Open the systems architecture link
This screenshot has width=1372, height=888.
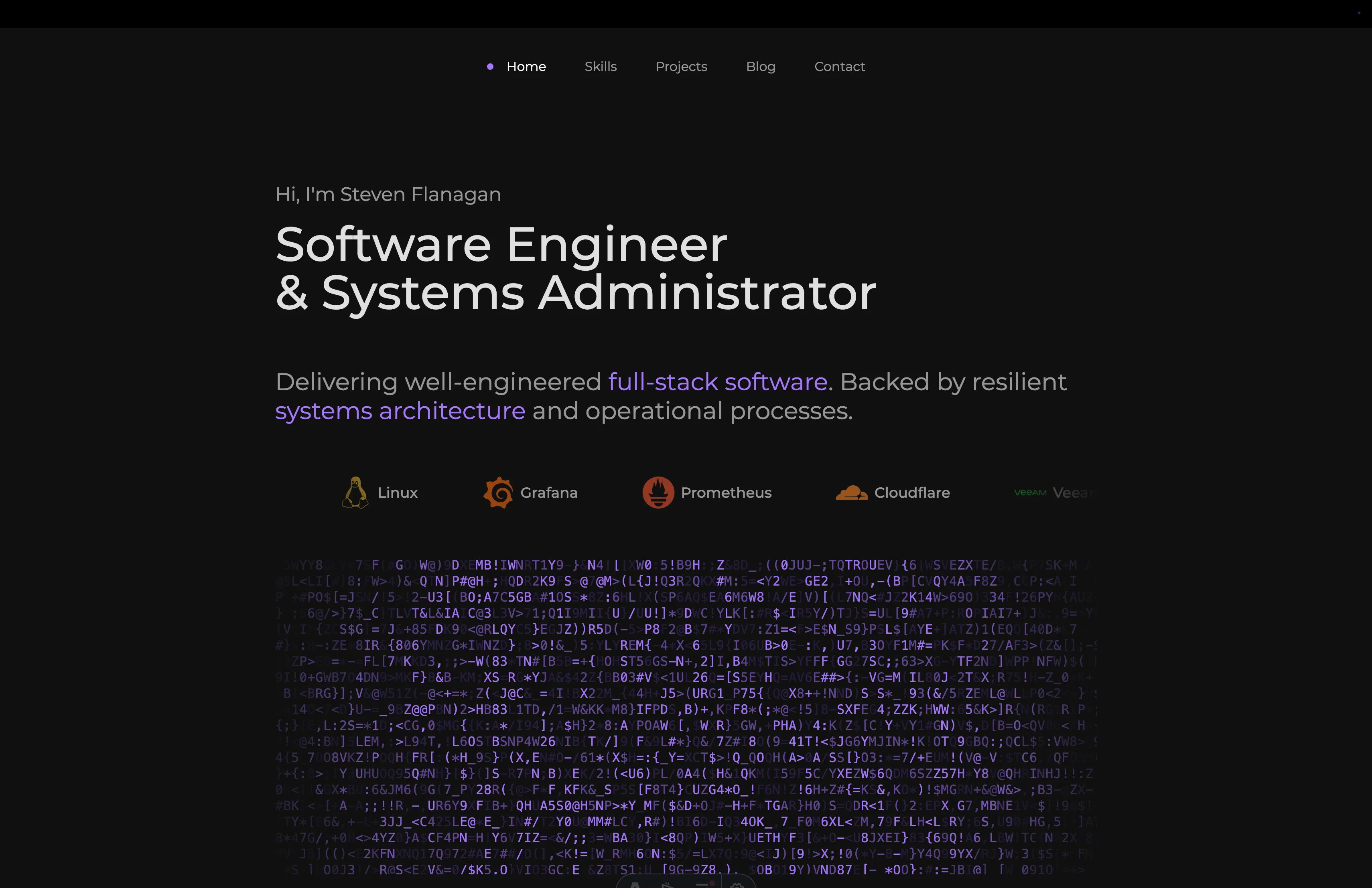pos(400,411)
